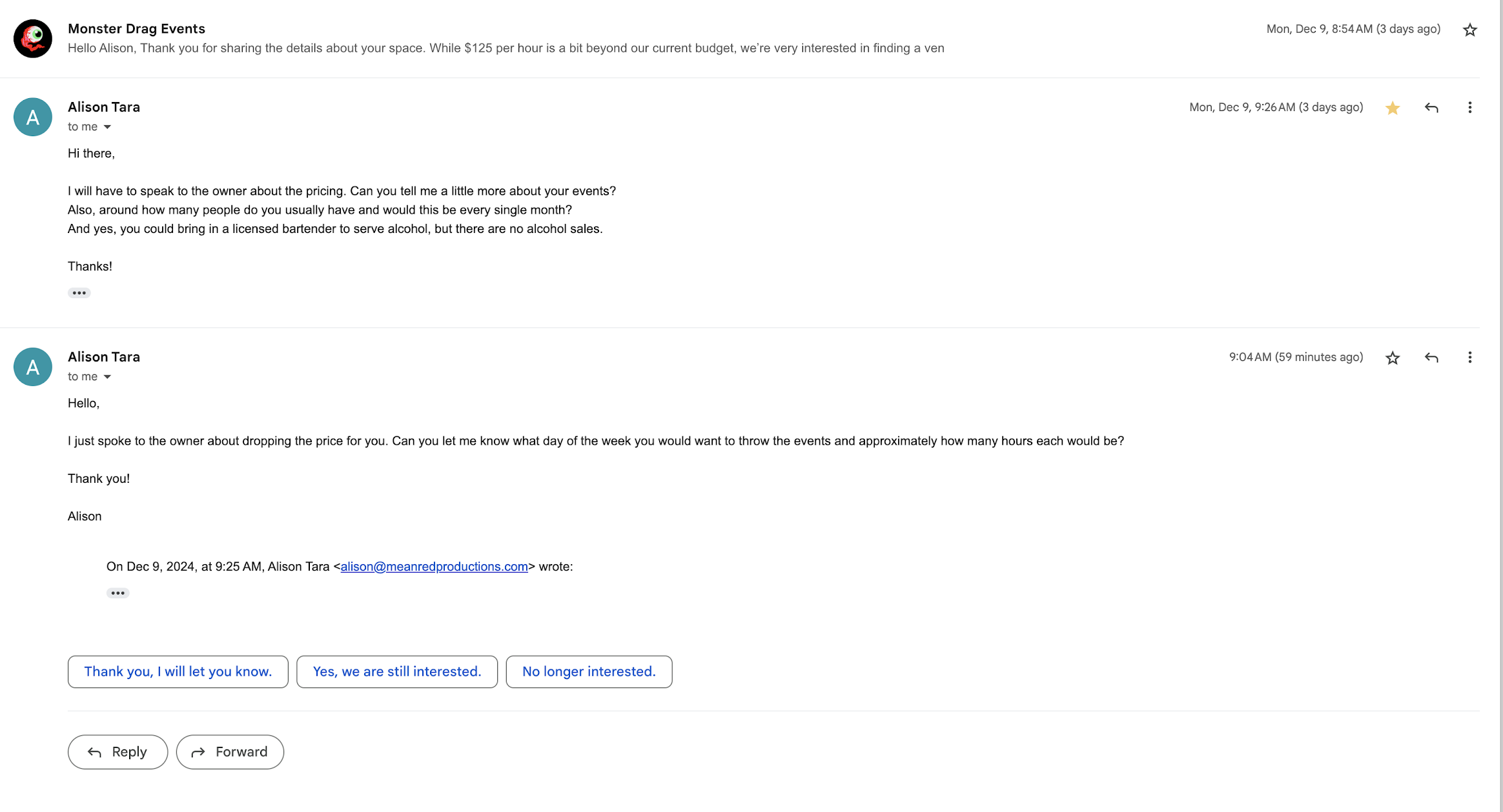The height and width of the screenshot is (812, 1503).
Task: Open more options for 9:26 AM message
Action: pos(1469,108)
